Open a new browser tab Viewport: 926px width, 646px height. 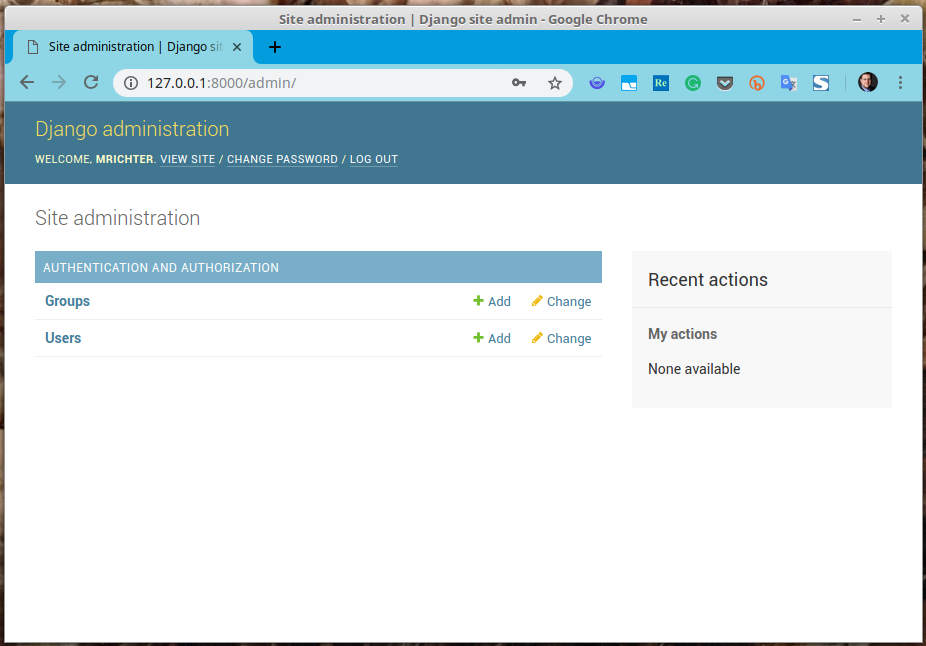[x=275, y=47]
